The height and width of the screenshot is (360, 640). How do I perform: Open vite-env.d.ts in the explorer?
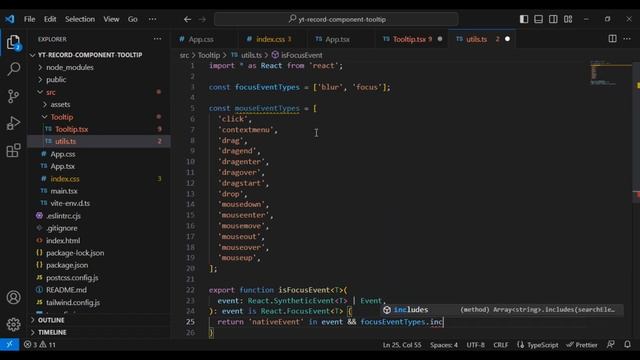pyautogui.click(x=70, y=203)
